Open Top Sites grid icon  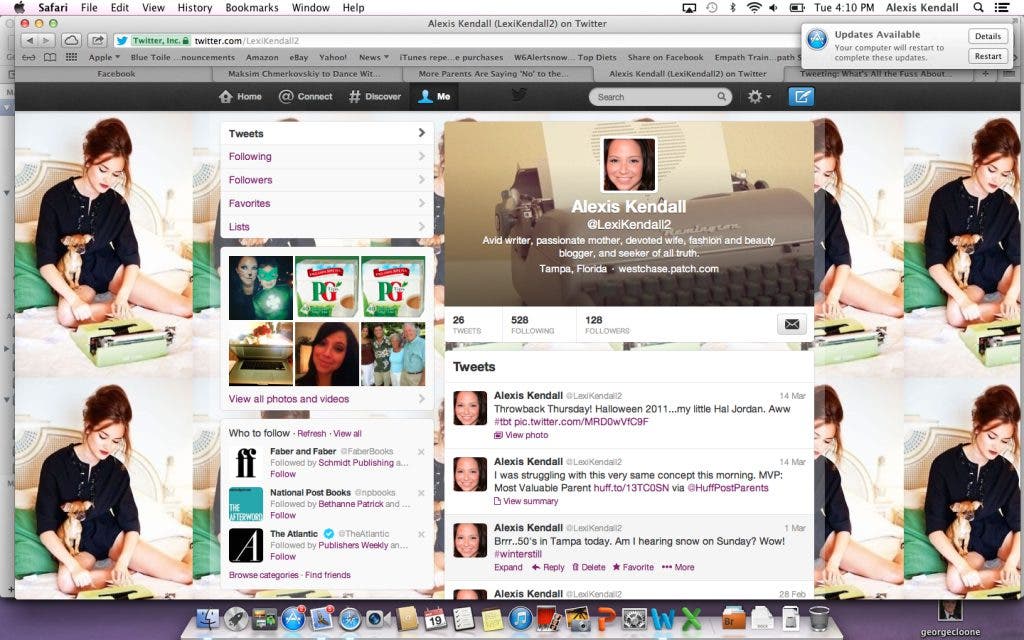(x=71, y=57)
